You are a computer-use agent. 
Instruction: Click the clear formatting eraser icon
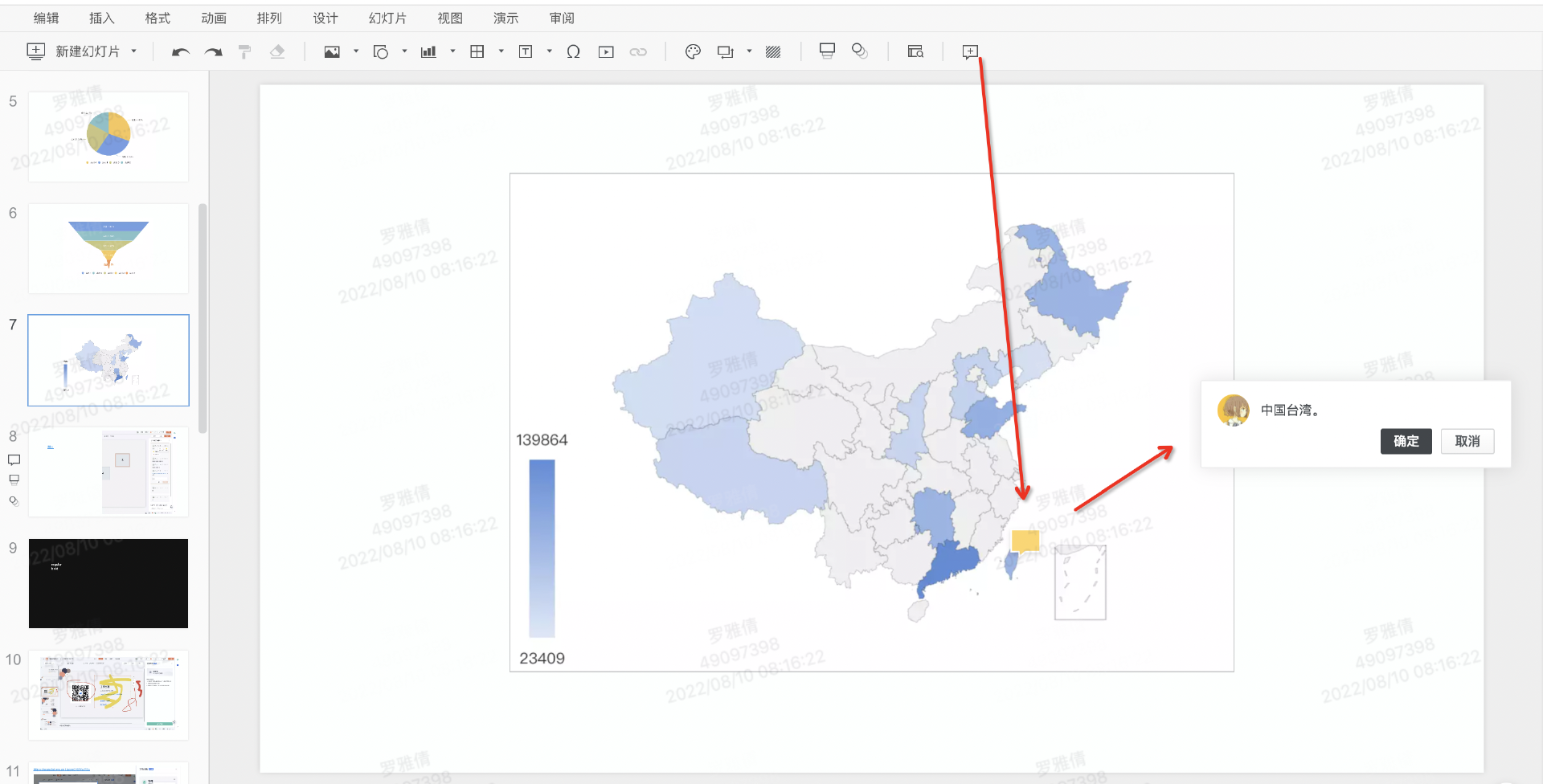point(277,52)
